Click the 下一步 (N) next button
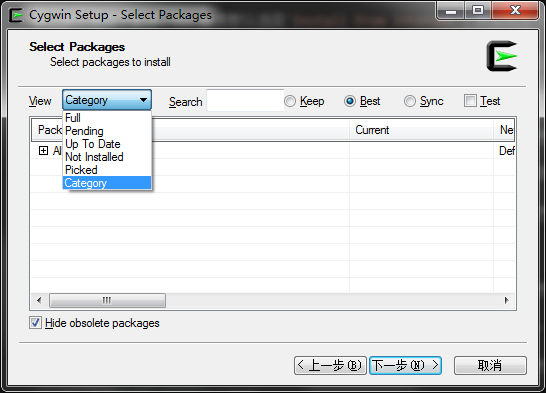 (405, 366)
